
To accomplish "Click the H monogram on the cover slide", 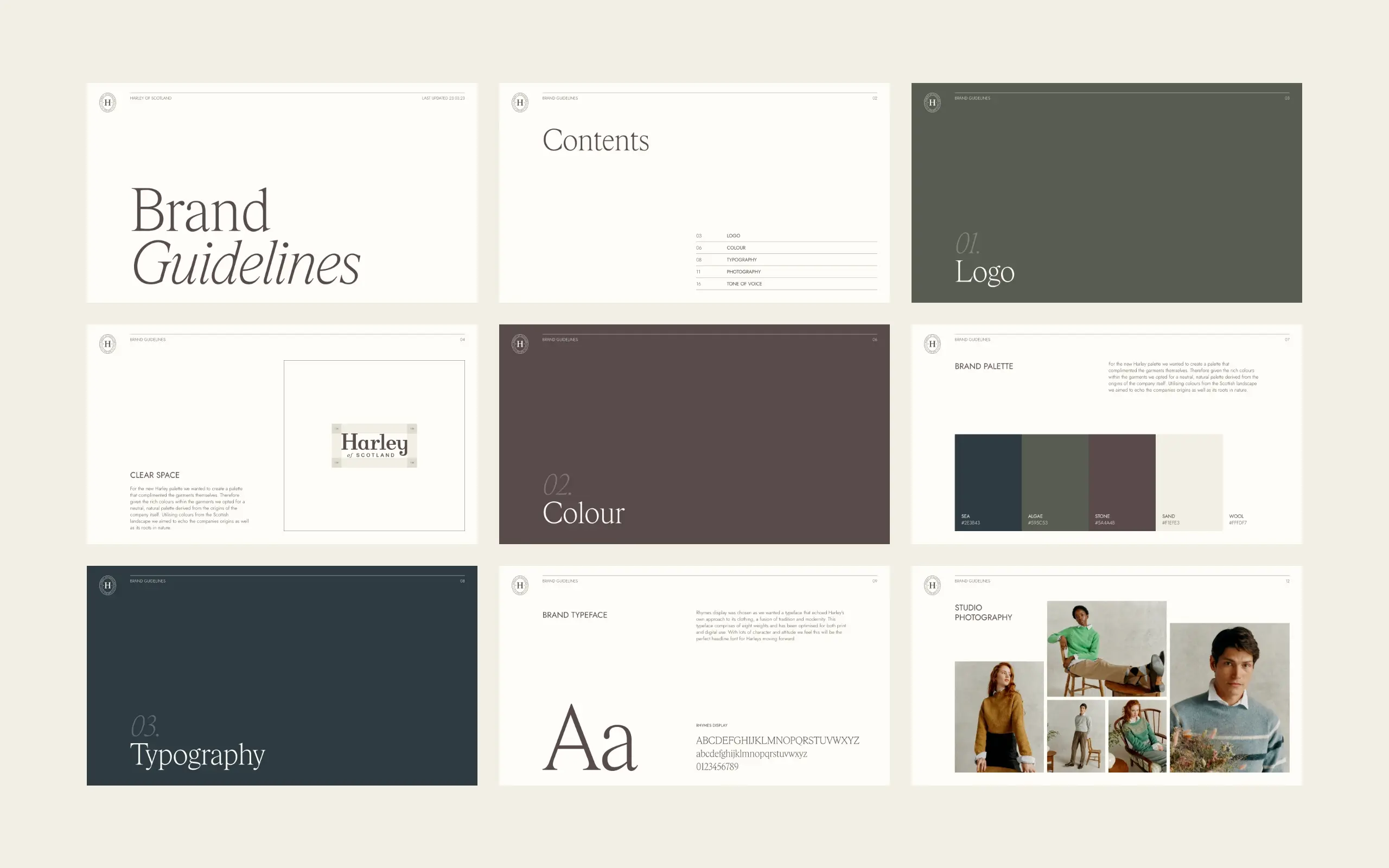I will point(107,103).
